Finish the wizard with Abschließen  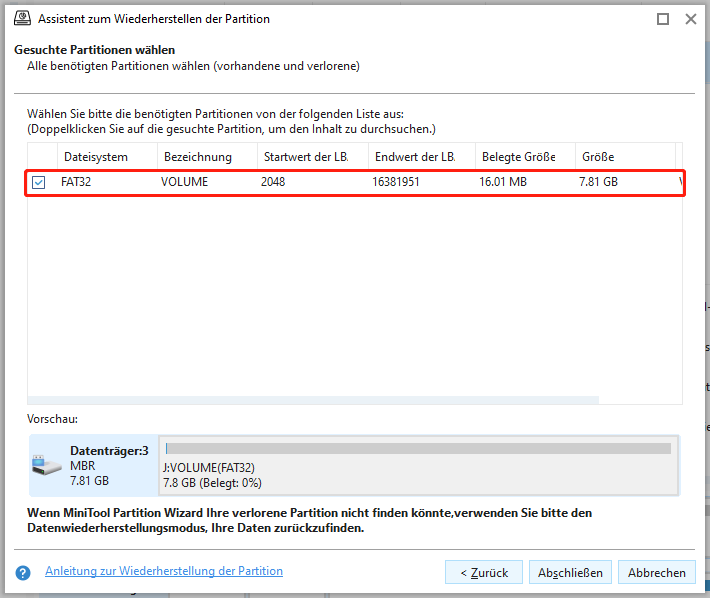[x=570, y=572]
